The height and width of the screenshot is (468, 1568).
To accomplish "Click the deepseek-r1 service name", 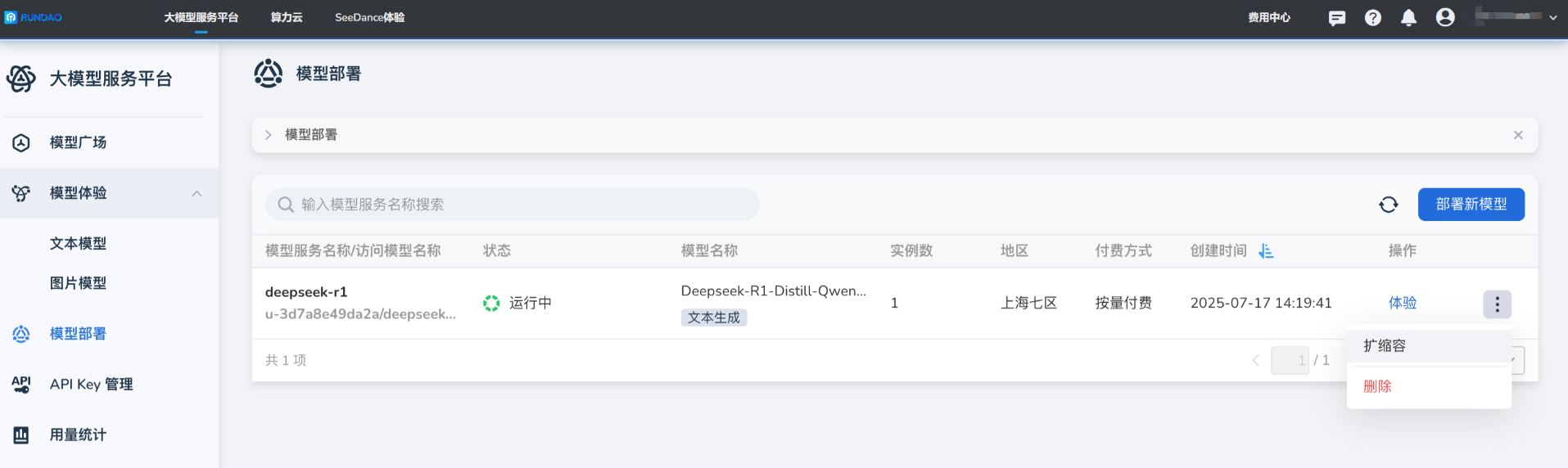I will [x=306, y=292].
